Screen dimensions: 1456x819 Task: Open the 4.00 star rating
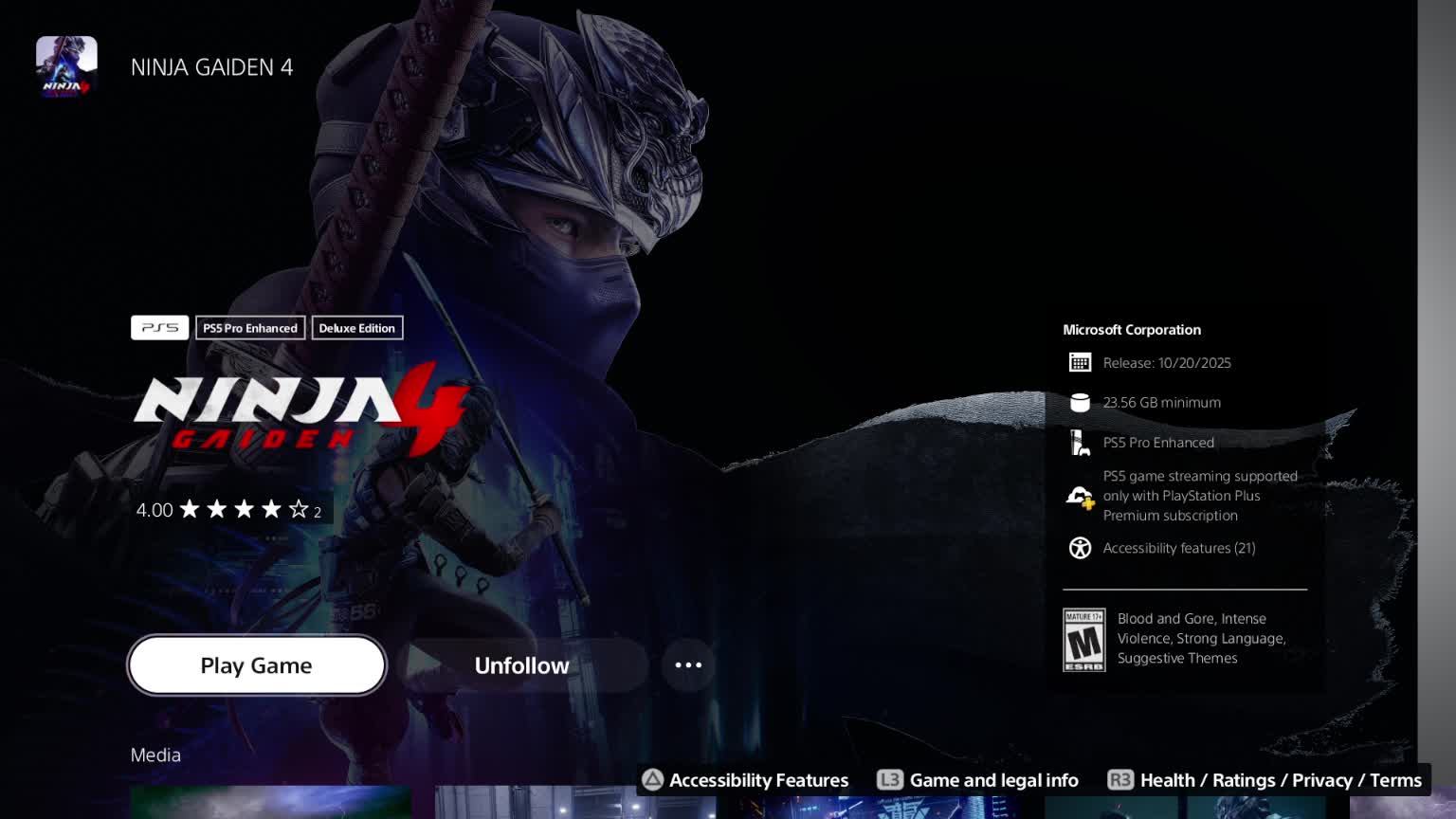pos(228,510)
